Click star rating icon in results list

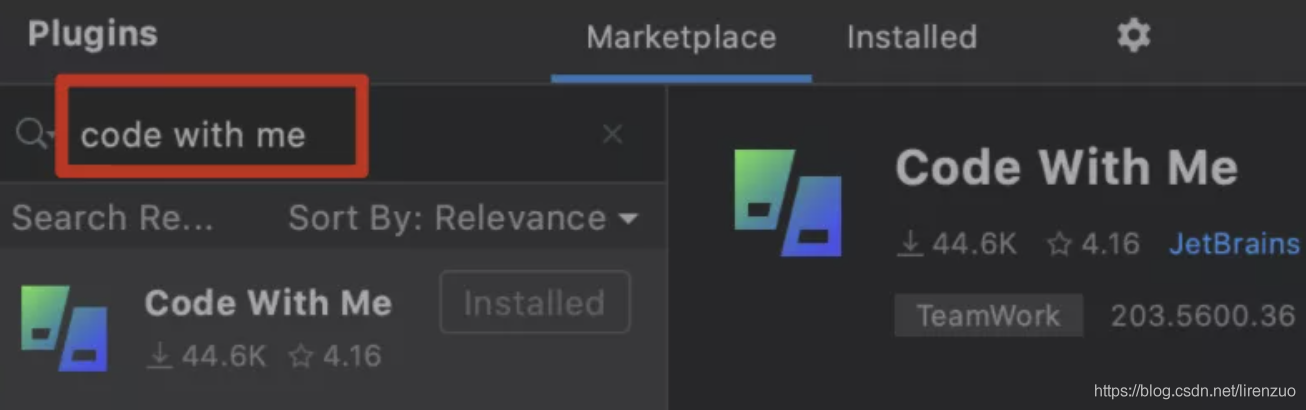coord(300,356)
